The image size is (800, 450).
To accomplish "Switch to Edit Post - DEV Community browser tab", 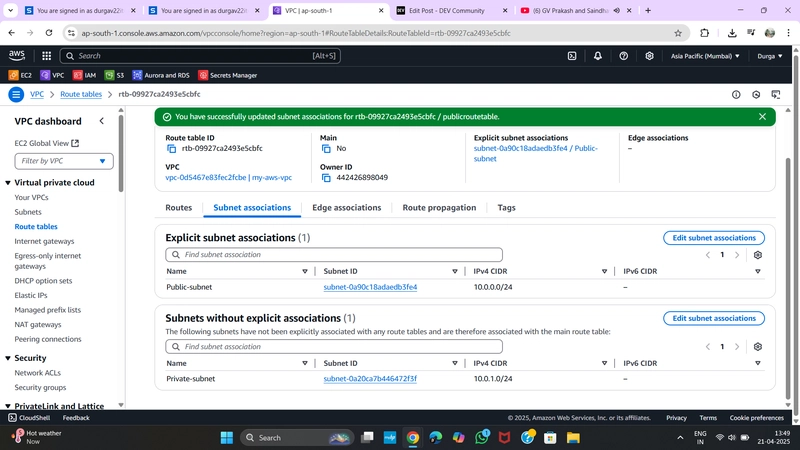I will point(452,10).
